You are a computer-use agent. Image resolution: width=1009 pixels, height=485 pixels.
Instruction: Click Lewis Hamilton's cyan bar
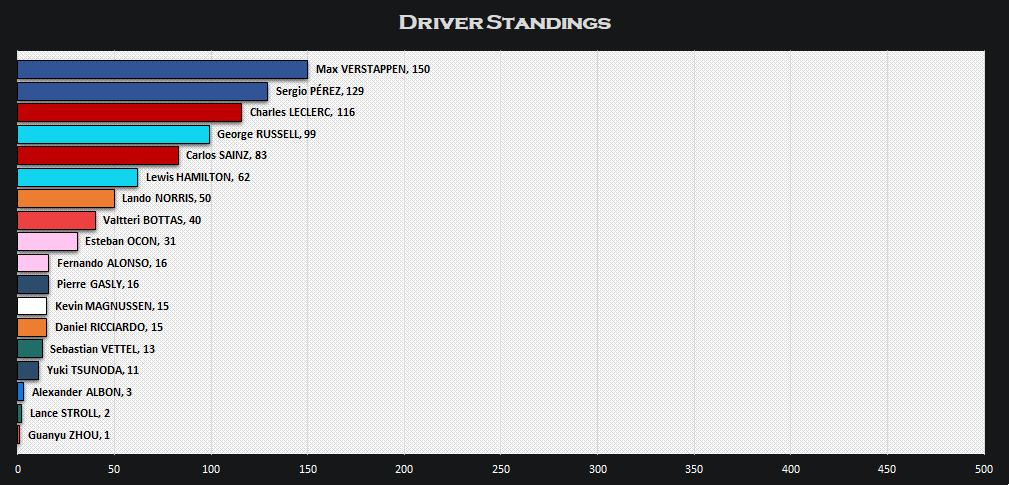pyautogui.click(x=77, y=177)
